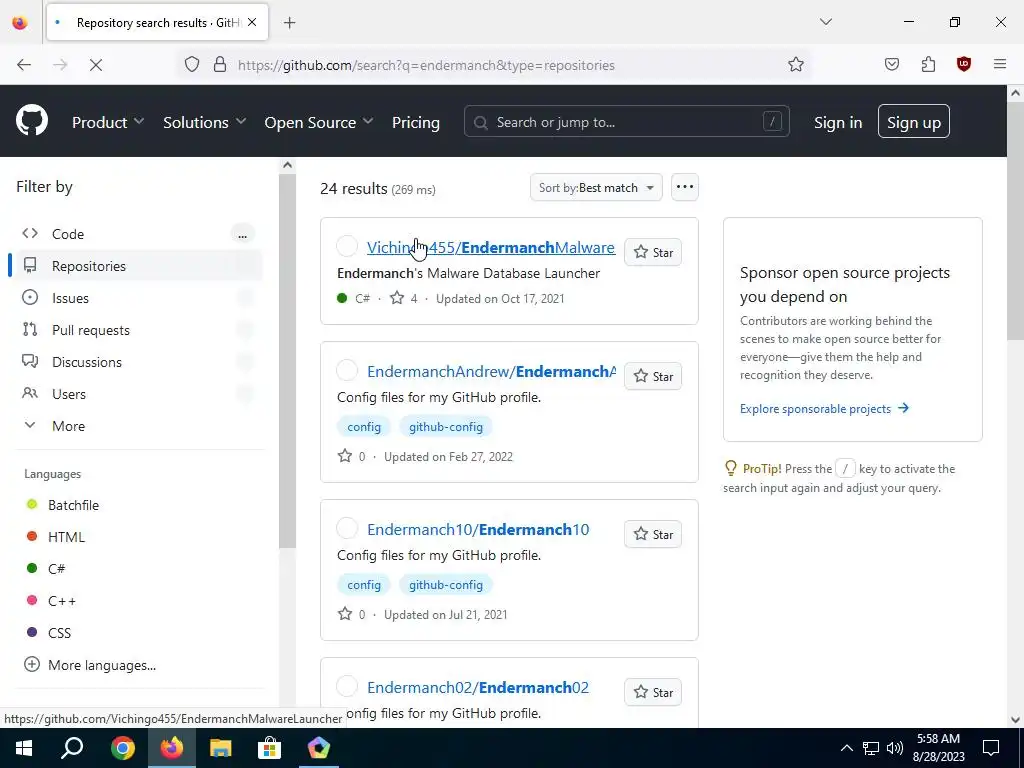Launch Google Chrome from the taskbar
Viewport: 1024px width, 768px height.
pos(123,748)
